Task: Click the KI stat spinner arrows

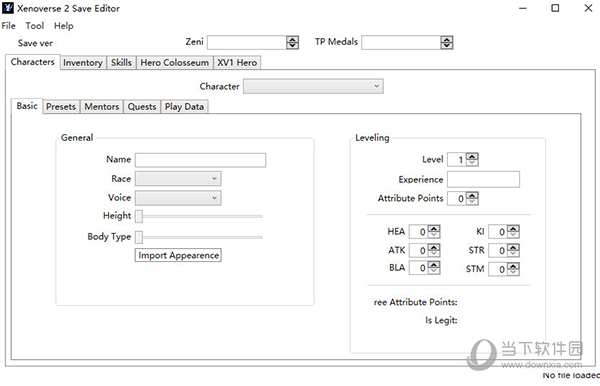Action: [x=513, y=231]
